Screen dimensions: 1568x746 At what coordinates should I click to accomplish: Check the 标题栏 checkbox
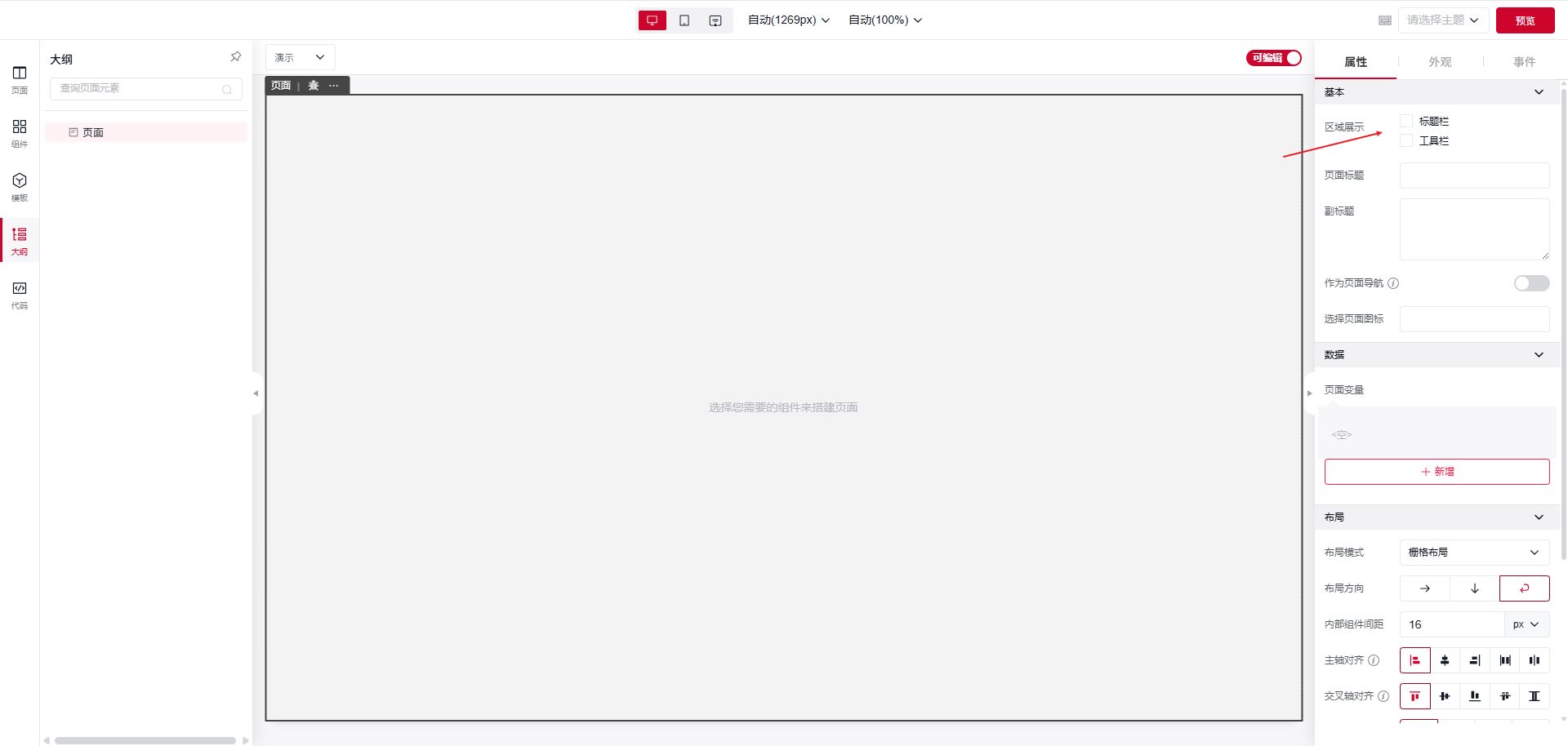1406,121
